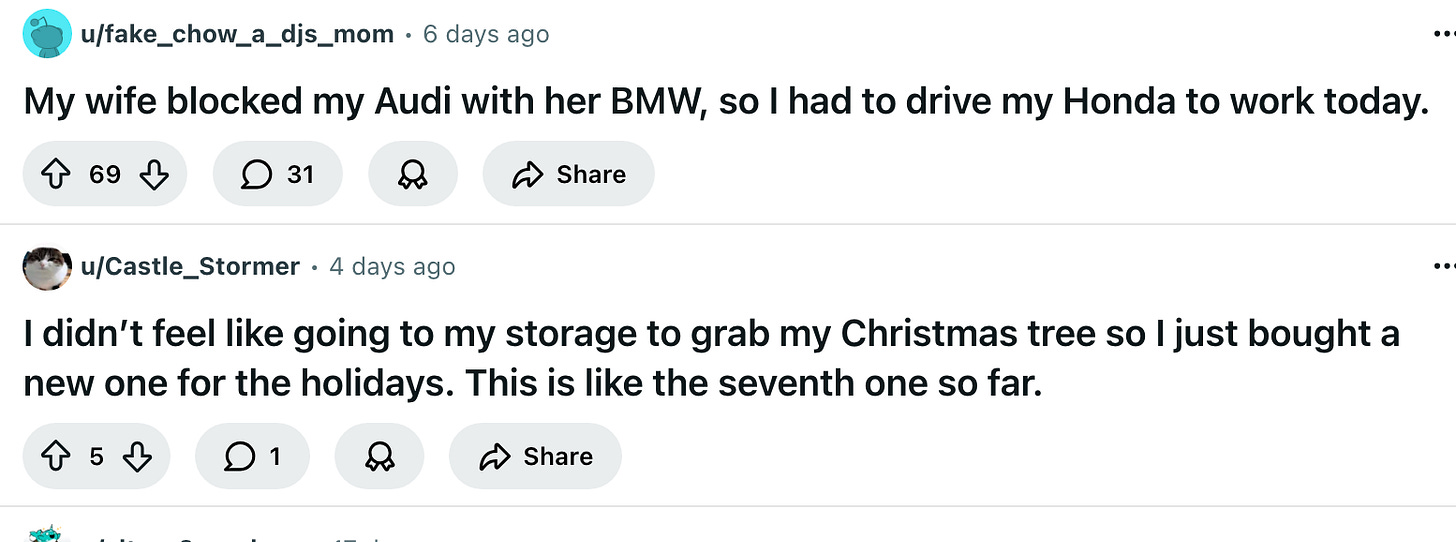This screenshot has width=1456, height=542.
Task: Open u/Castle_Stormer profile link
Action: pos(191,267)
